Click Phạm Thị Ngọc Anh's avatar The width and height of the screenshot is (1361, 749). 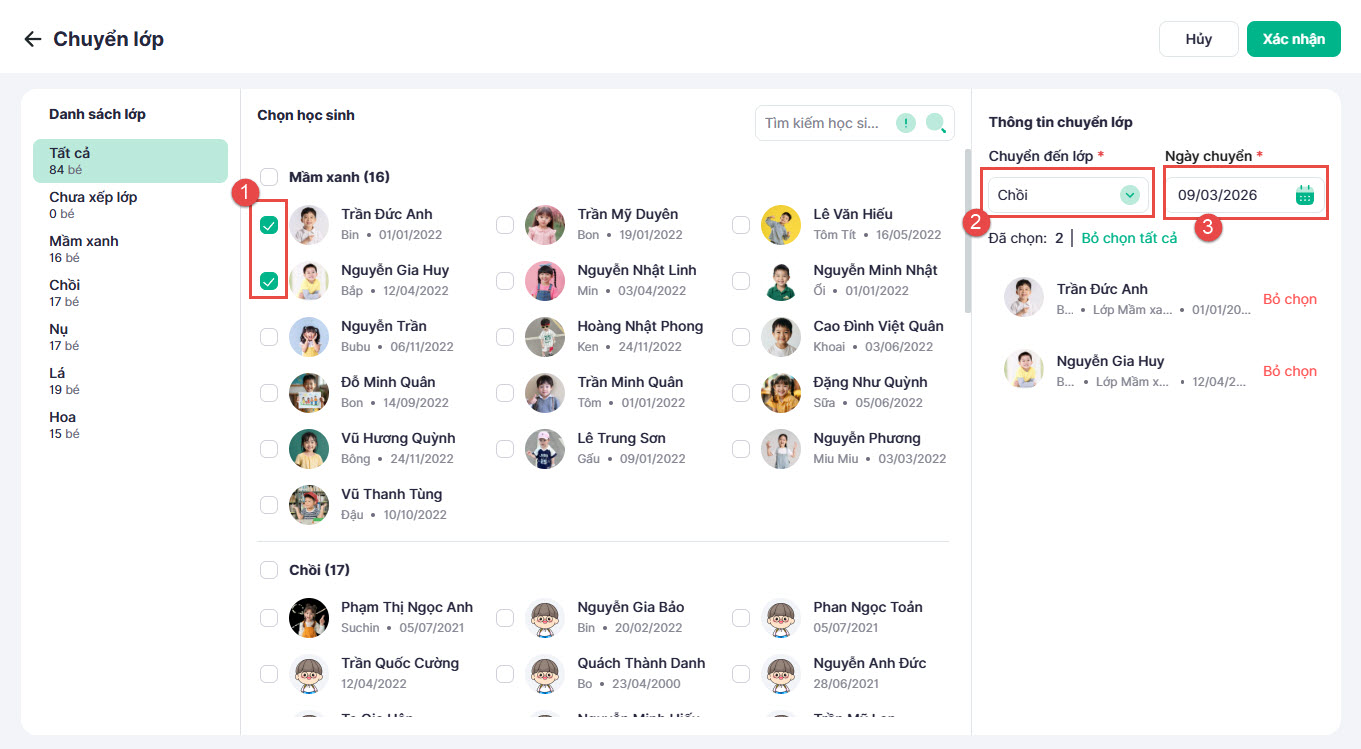309,618
